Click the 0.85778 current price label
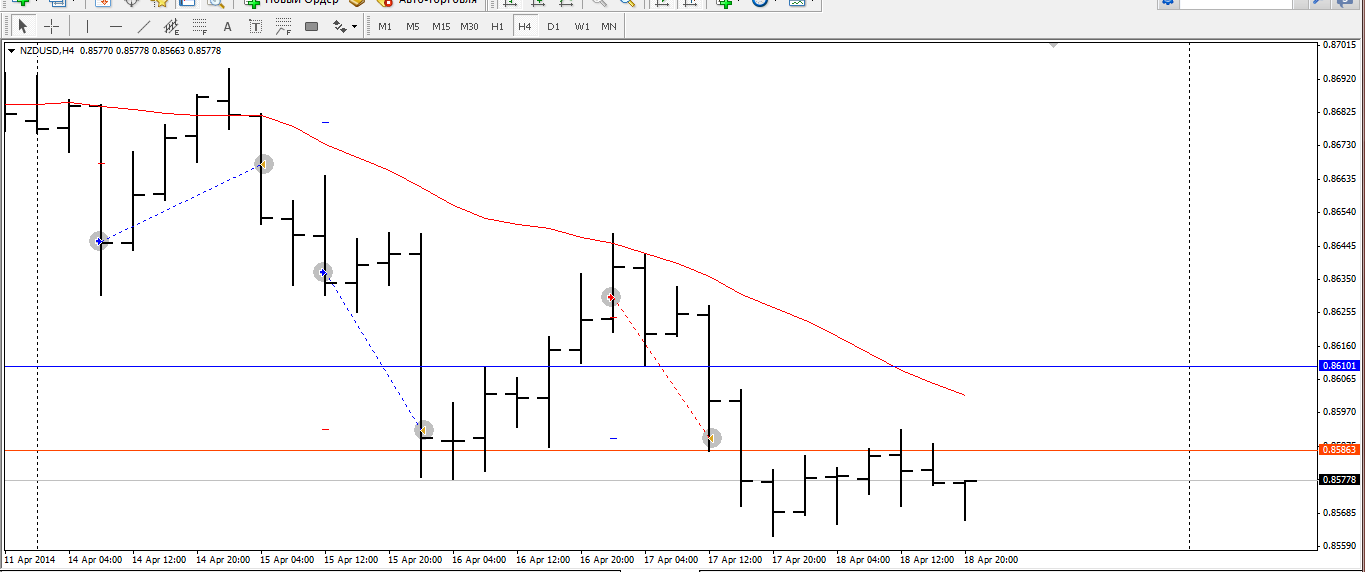This screenshot has height=572, width=1365. (x=1340, y=480)
